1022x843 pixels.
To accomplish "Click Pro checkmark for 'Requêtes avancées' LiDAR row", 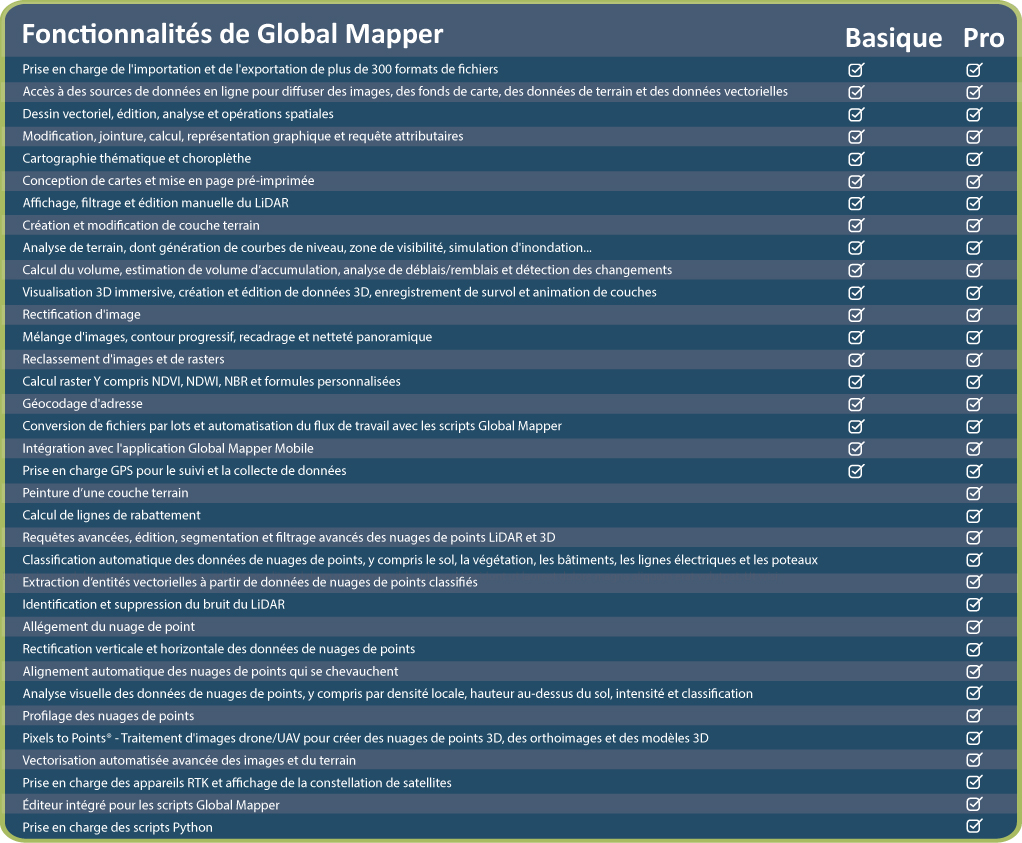I will pyautogui.click(x=974, y=538).
